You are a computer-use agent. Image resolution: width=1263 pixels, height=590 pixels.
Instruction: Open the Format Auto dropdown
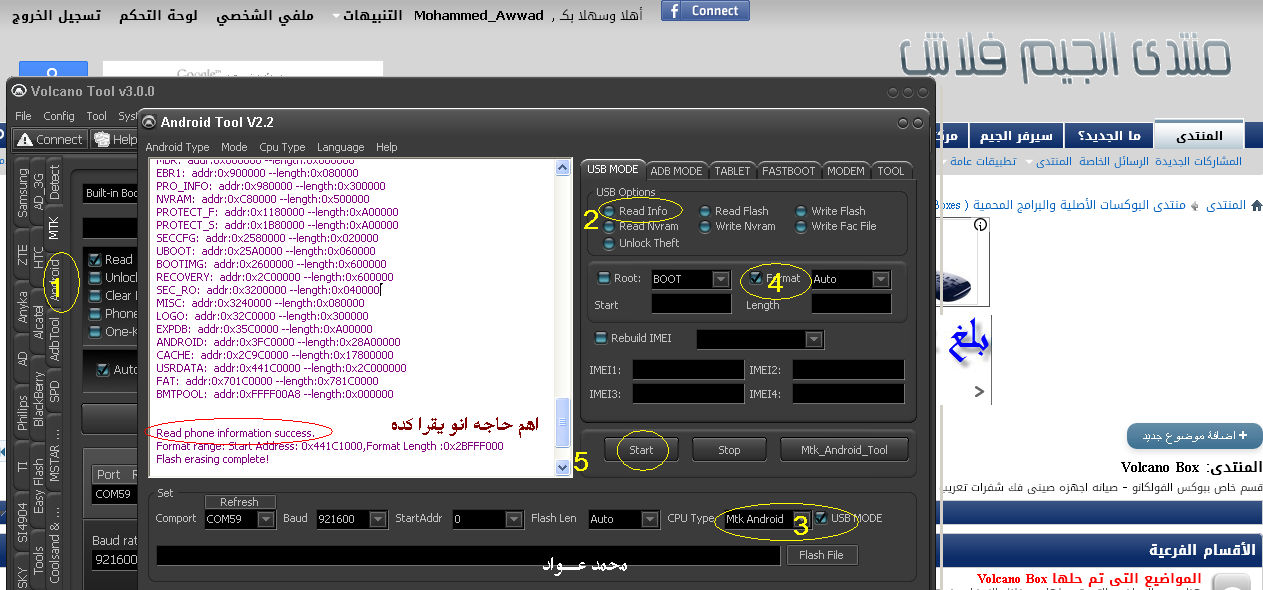[881, 279]
